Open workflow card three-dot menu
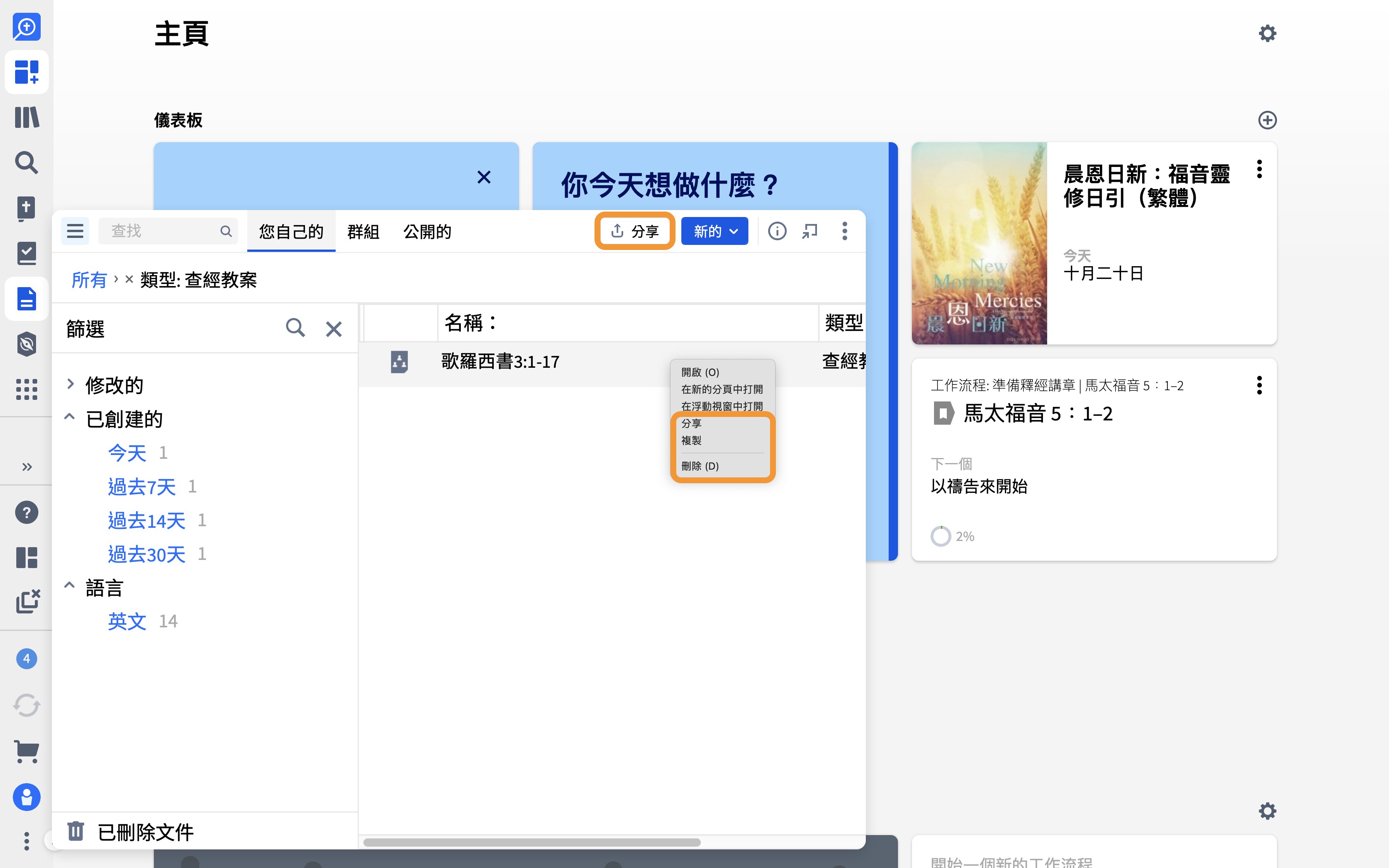This screenshot has height=868, width=1389. (x=1259, y=385)
